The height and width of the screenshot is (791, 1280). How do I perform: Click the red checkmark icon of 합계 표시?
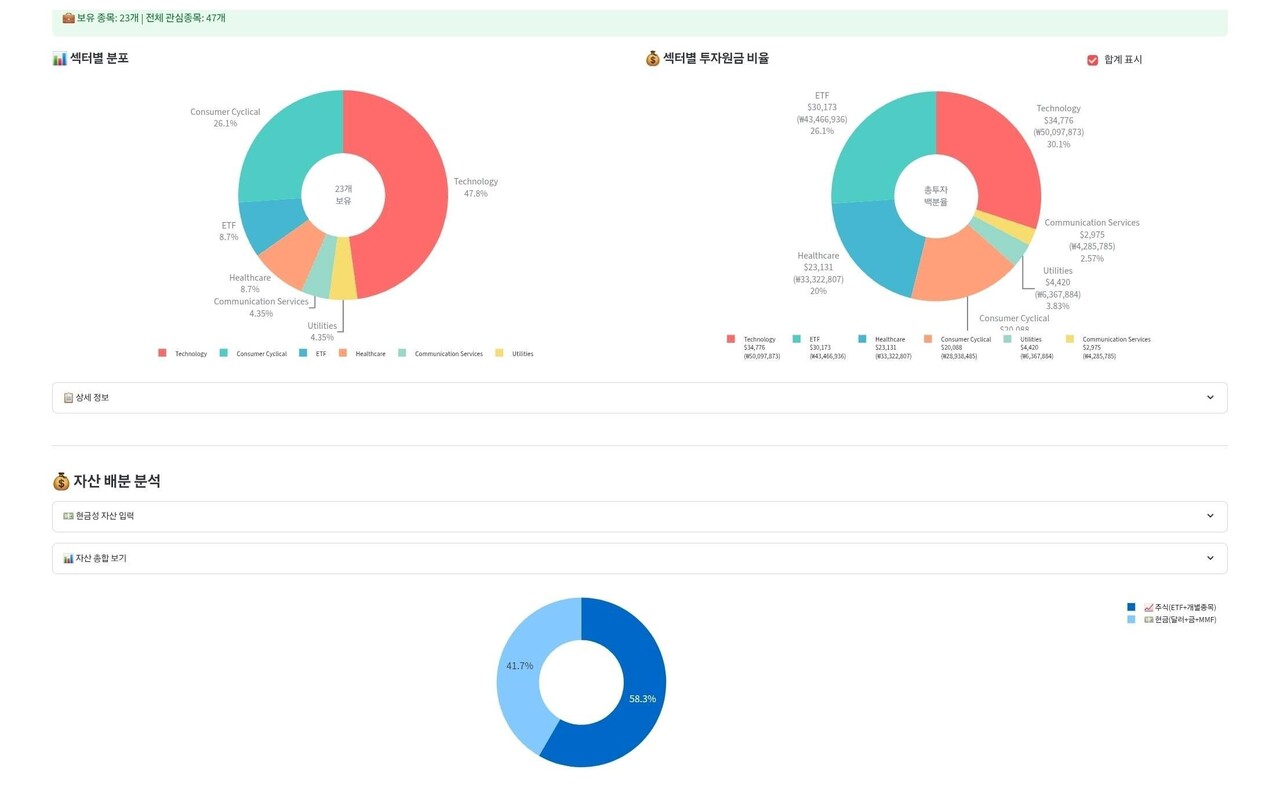pos(1092,60)
